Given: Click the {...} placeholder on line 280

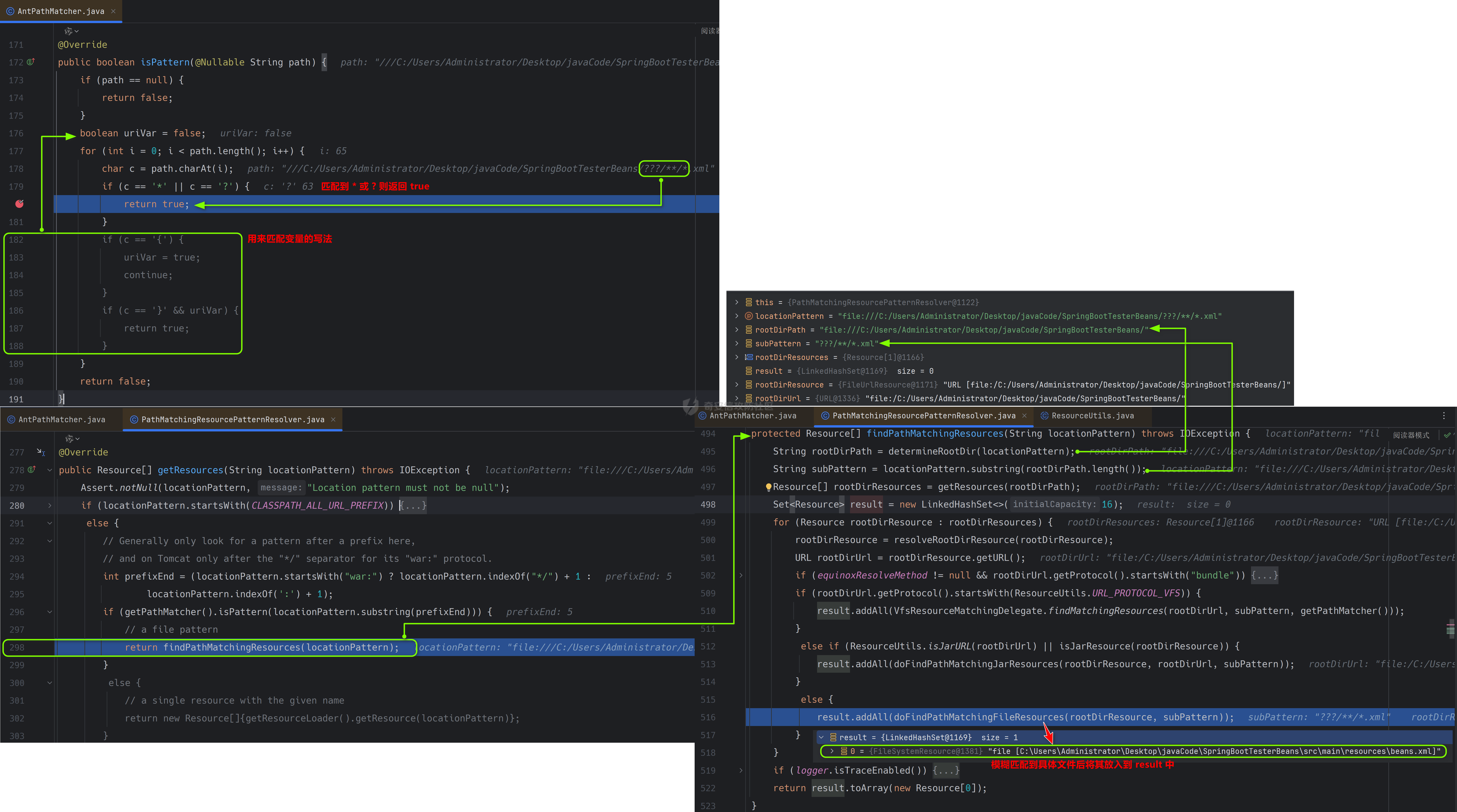Looking at the screenshot, I should click(x=414, y=505).
